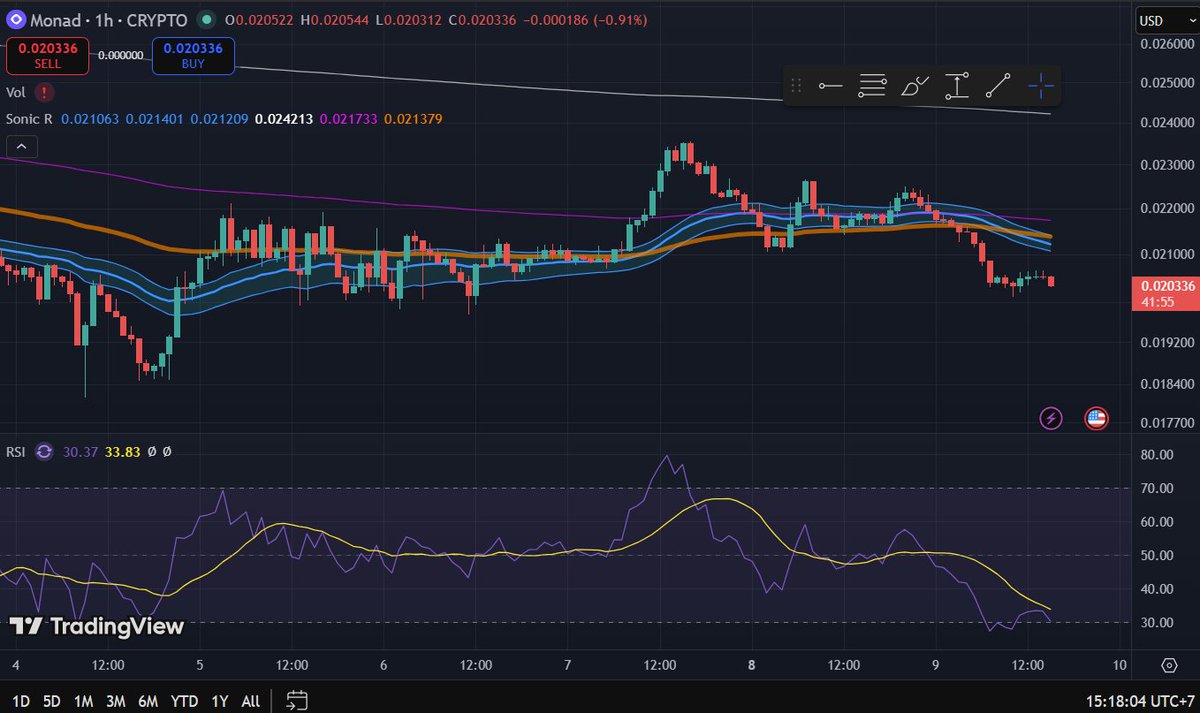Image resolution: width=1200 pixels, height=713 pixels.
Task: Click the date label 7 on time axis
Action: pos(567,666)
